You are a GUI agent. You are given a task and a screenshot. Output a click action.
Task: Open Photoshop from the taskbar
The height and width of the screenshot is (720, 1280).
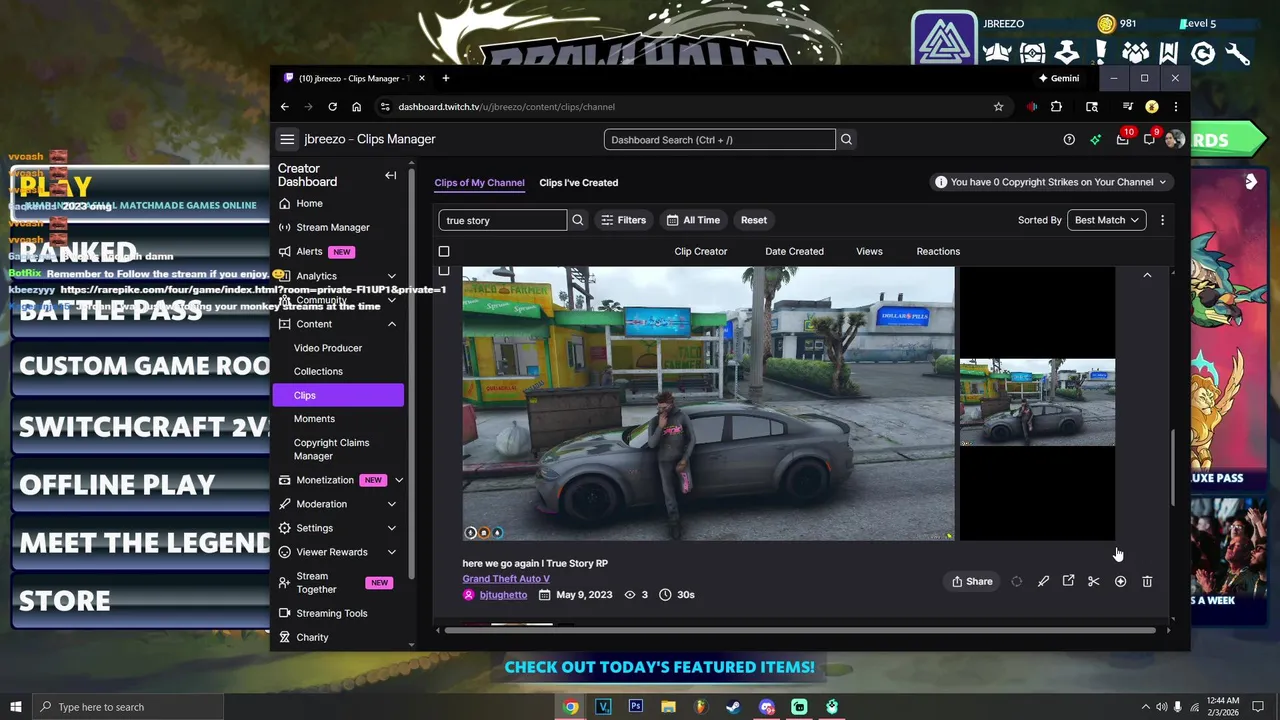coord(635,707)
